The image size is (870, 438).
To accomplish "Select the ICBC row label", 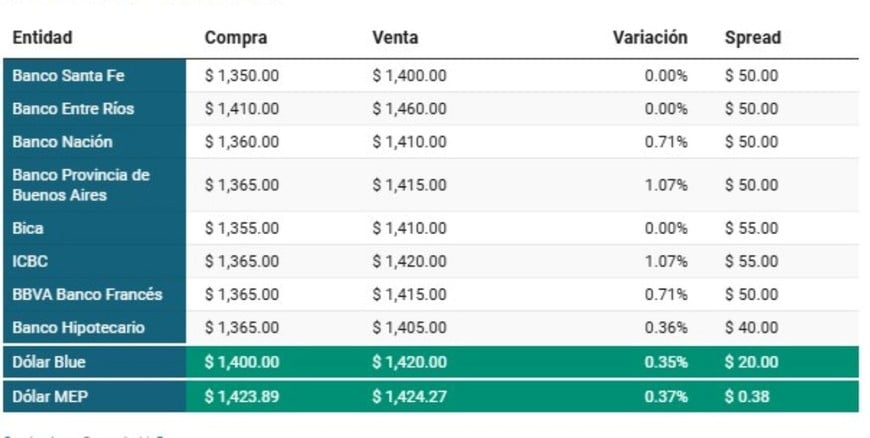I will (30, 261).
